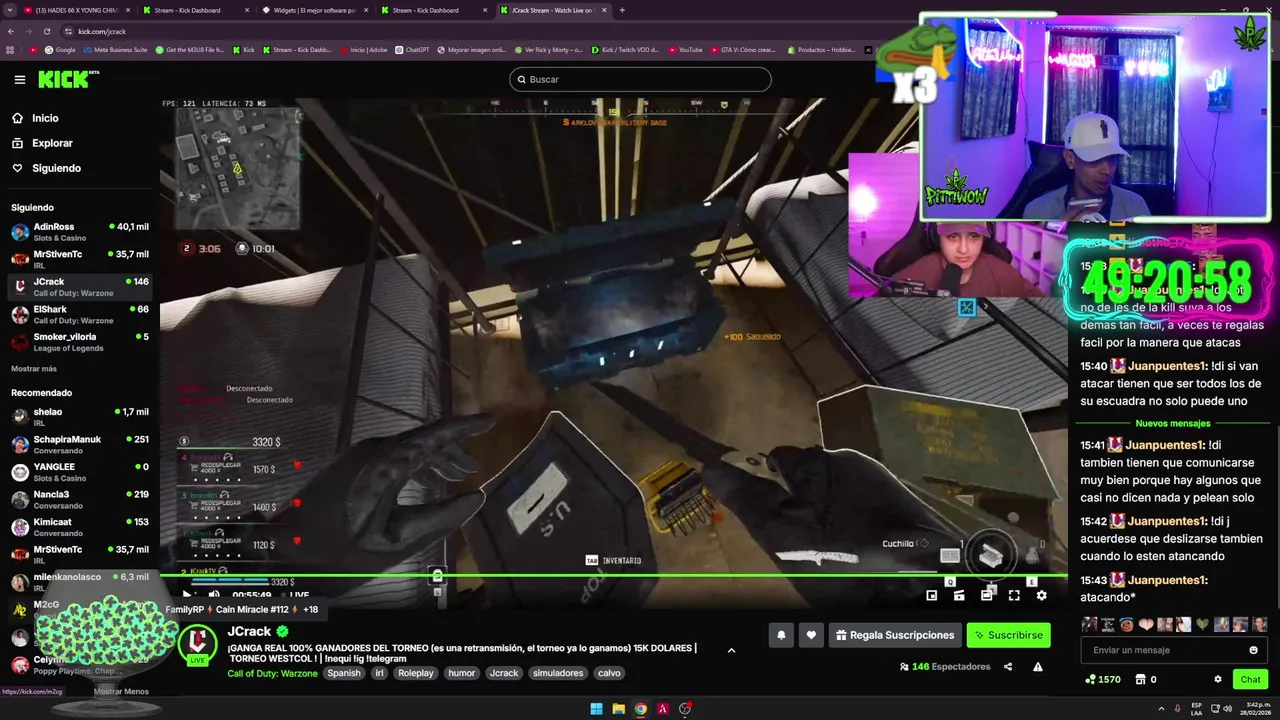
Task: Click the heart follow button
Action: pos(811,635)
